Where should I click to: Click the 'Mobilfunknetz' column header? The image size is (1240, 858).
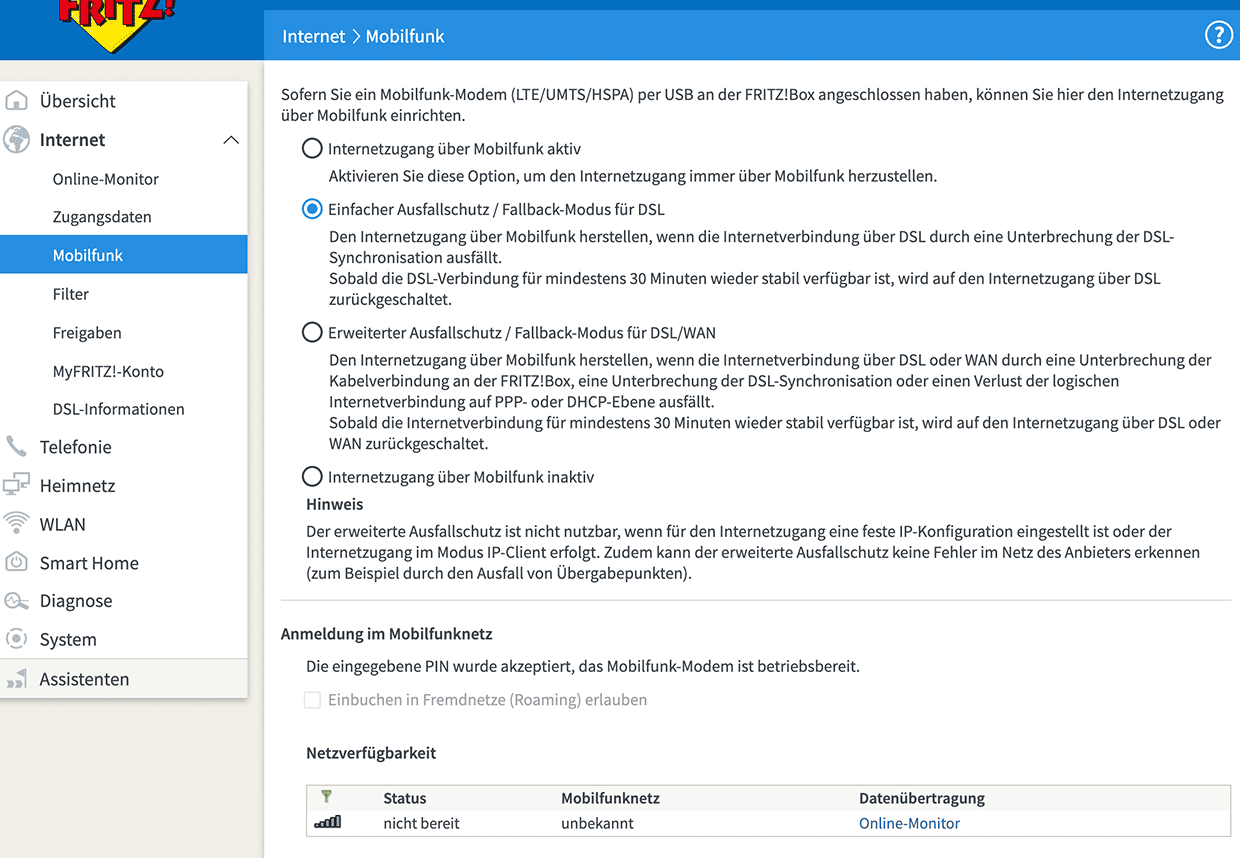point(610,798)
